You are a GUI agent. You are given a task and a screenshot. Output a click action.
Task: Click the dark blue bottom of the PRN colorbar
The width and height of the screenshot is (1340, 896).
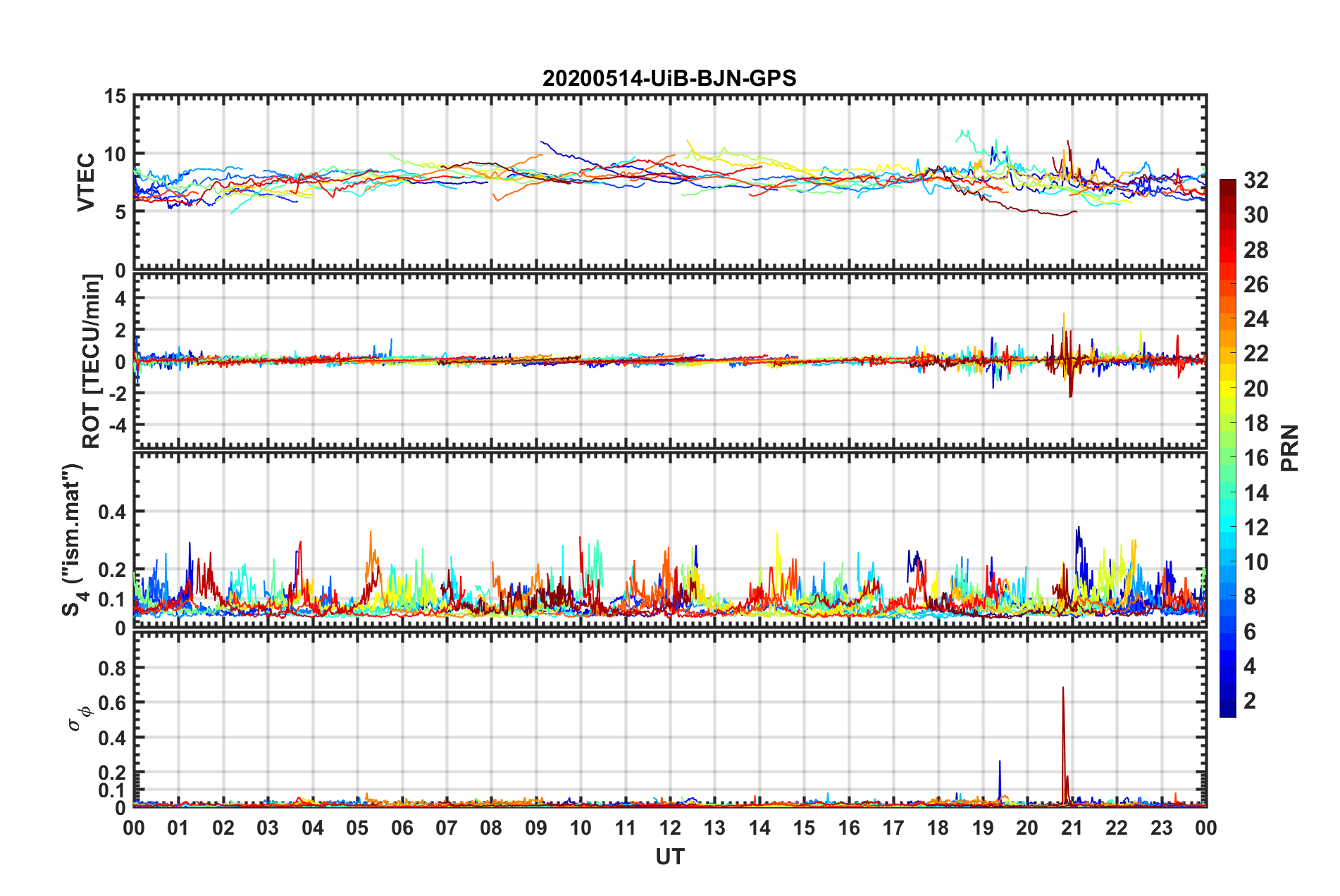(x=1227, y=709)
